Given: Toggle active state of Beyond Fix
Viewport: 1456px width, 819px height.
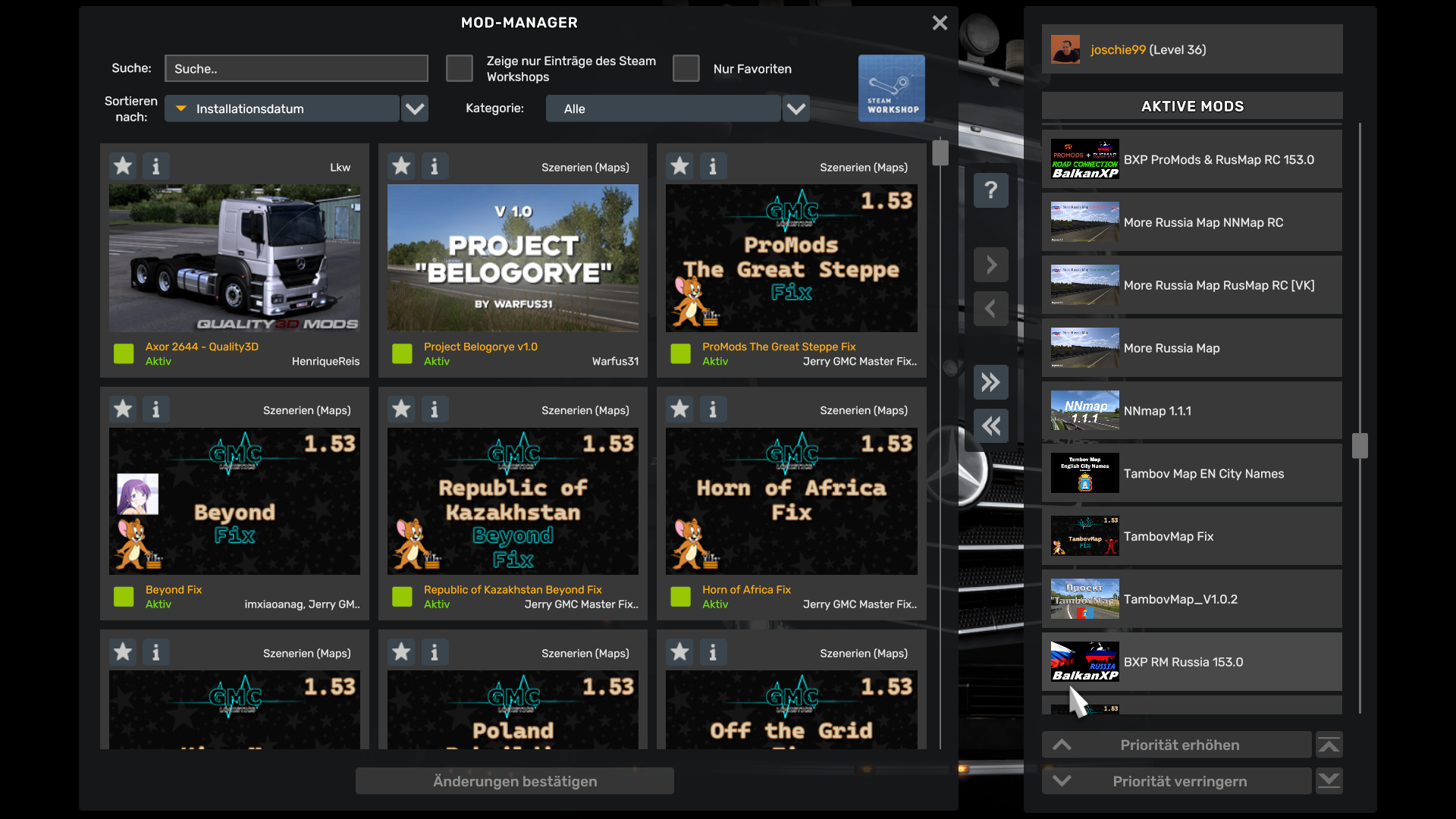Looking at the screenshot, I should pos(124,597).
